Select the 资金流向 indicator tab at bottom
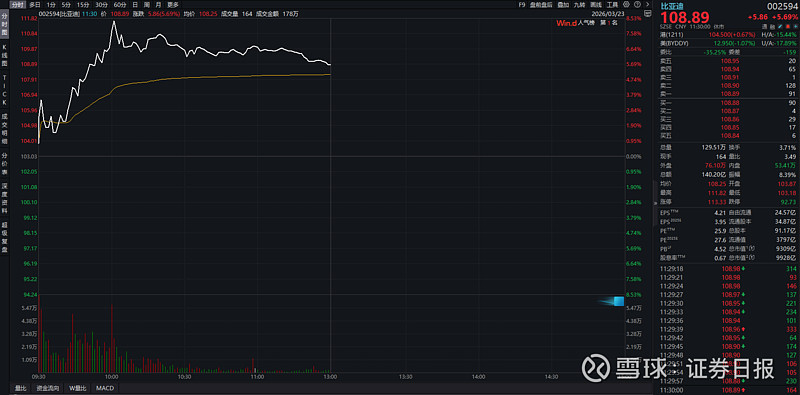This screenshot has height=395, width=800. (x=48, y=388)
